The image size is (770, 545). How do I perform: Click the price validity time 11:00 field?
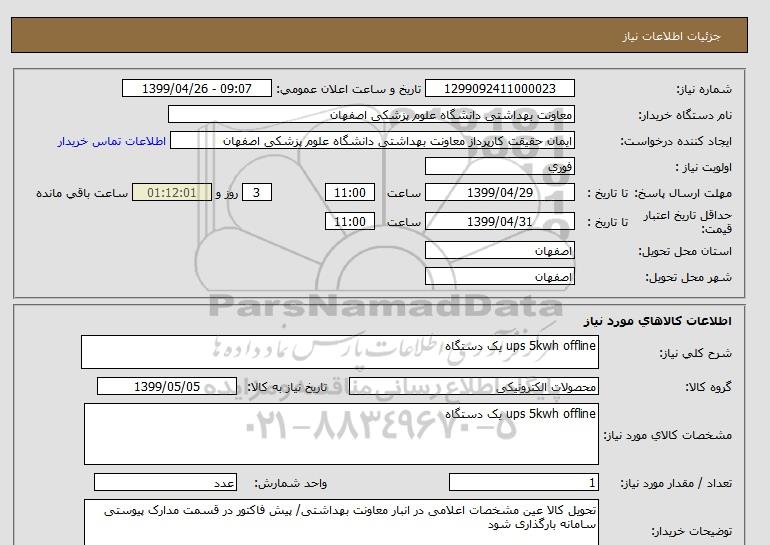(350, 221)
